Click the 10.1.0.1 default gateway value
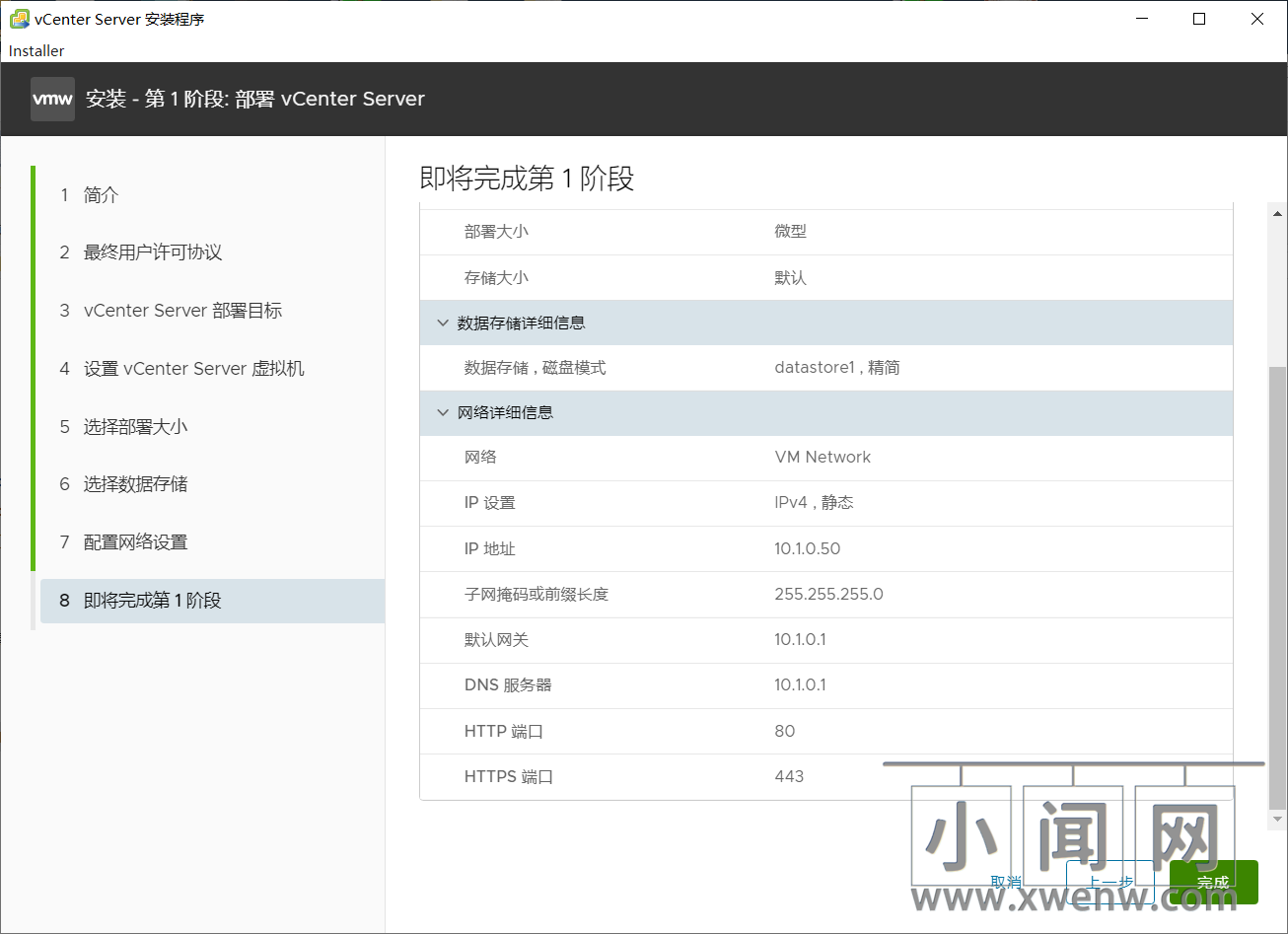1288x934 pixels. [x=800, y=639]
